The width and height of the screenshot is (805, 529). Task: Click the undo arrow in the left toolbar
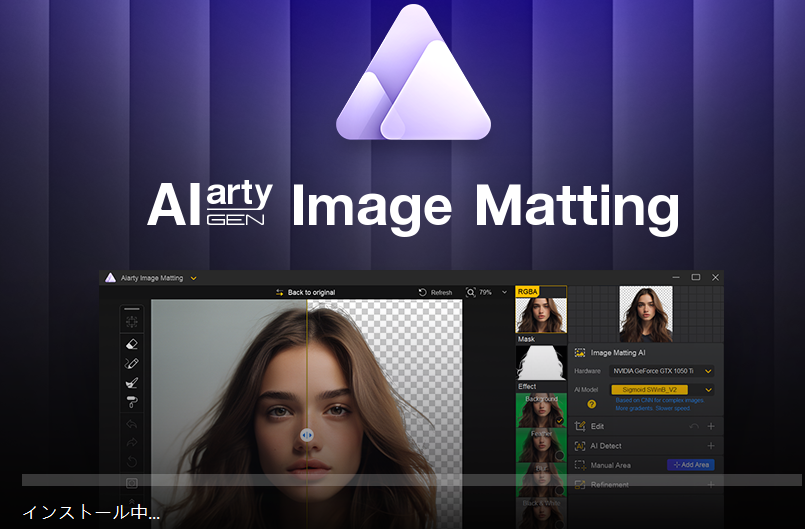pyautogui.click(x=132, y=424)
